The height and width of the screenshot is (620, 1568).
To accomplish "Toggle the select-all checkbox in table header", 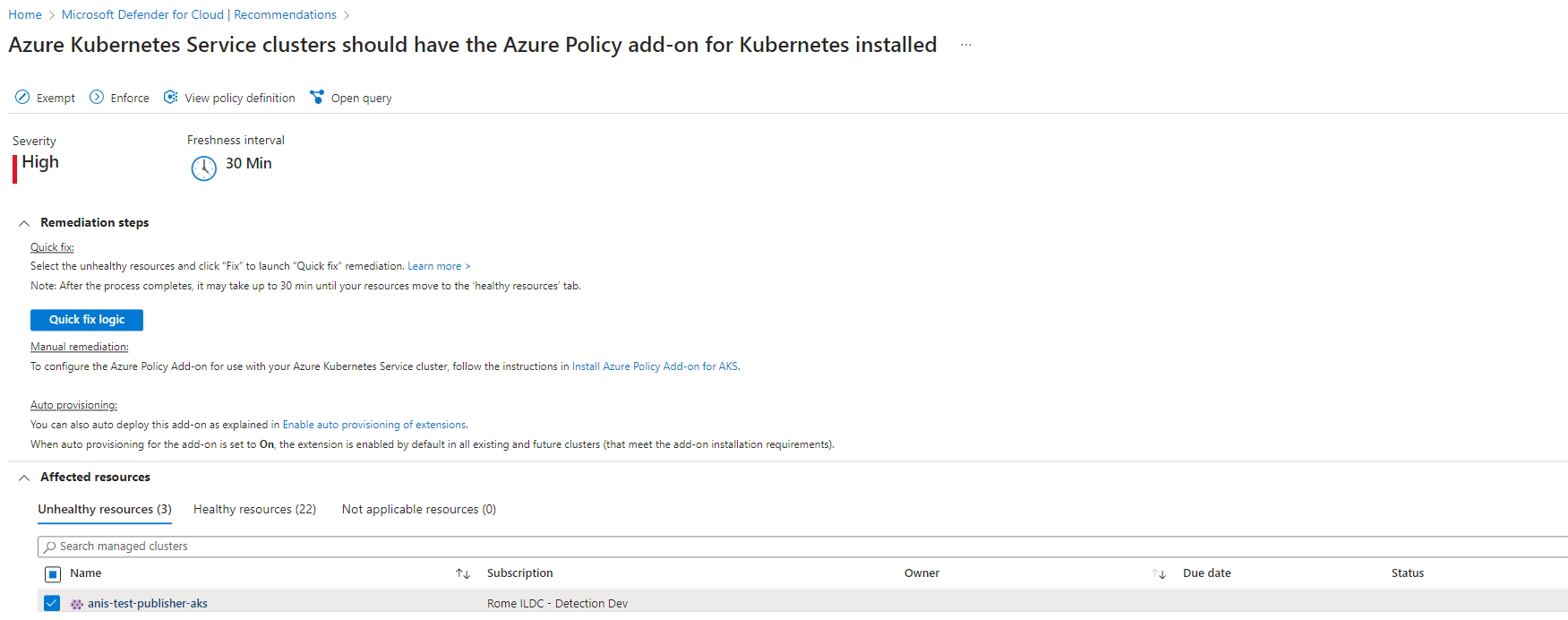I will click(53, 574).
